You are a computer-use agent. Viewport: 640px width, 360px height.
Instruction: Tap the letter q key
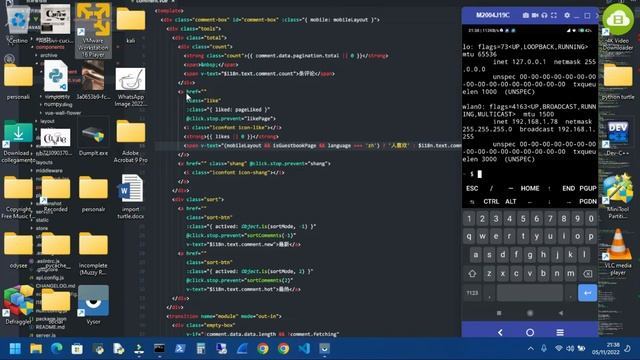point(469,236)
